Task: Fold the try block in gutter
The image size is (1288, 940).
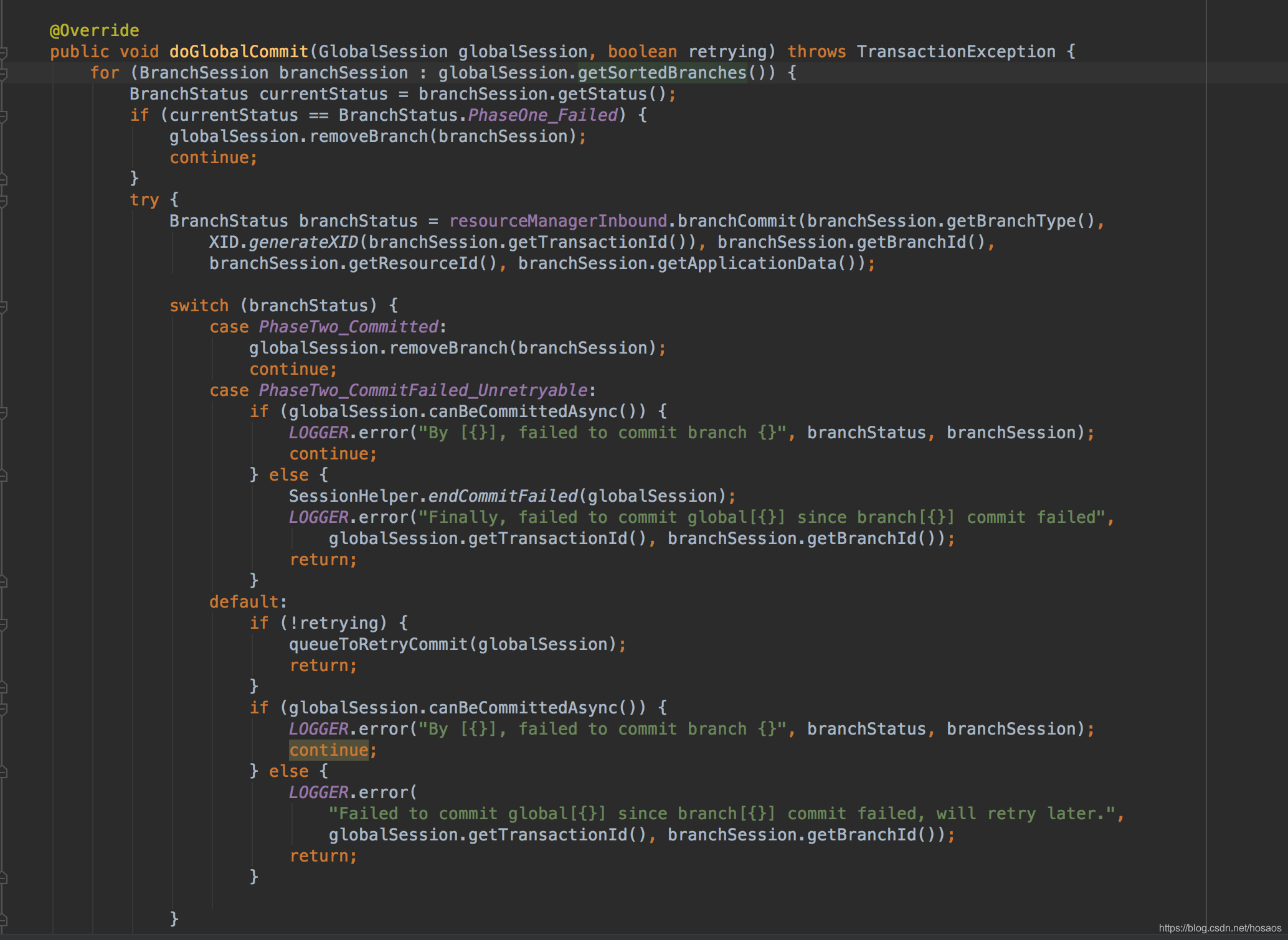Action: (3, 200)
